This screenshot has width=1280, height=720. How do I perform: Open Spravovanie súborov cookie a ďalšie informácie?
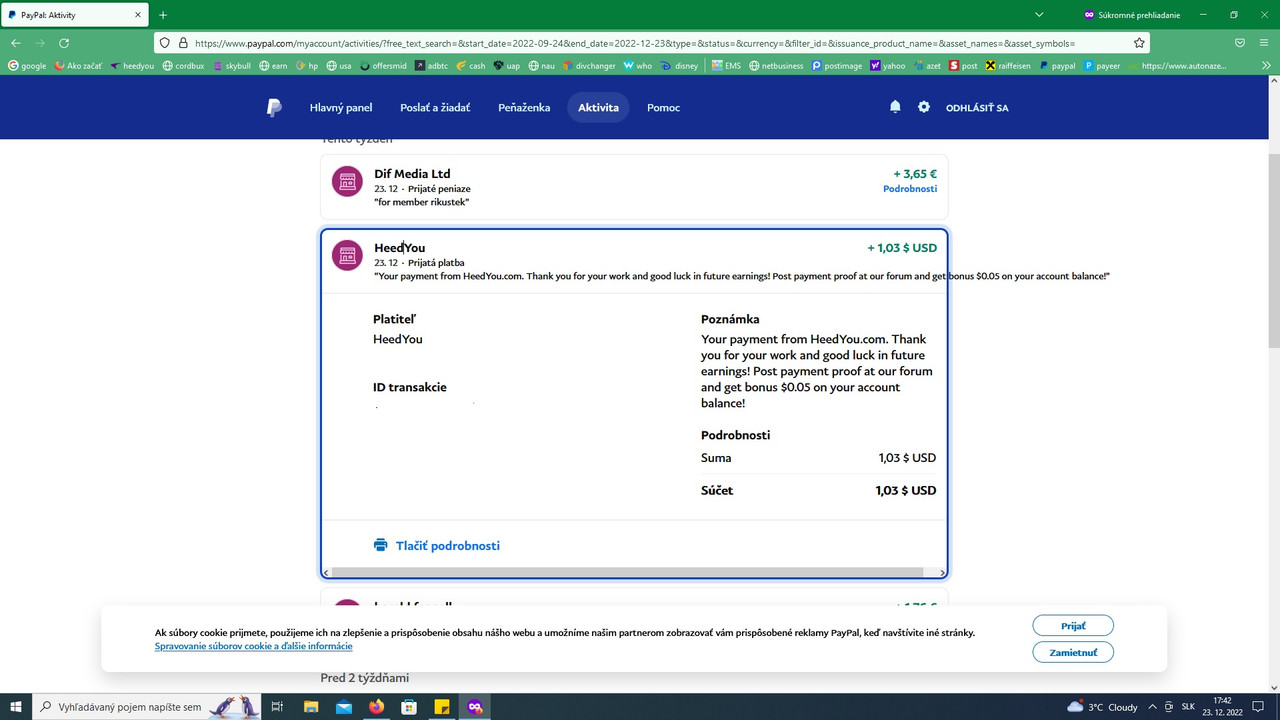(254, 646)
